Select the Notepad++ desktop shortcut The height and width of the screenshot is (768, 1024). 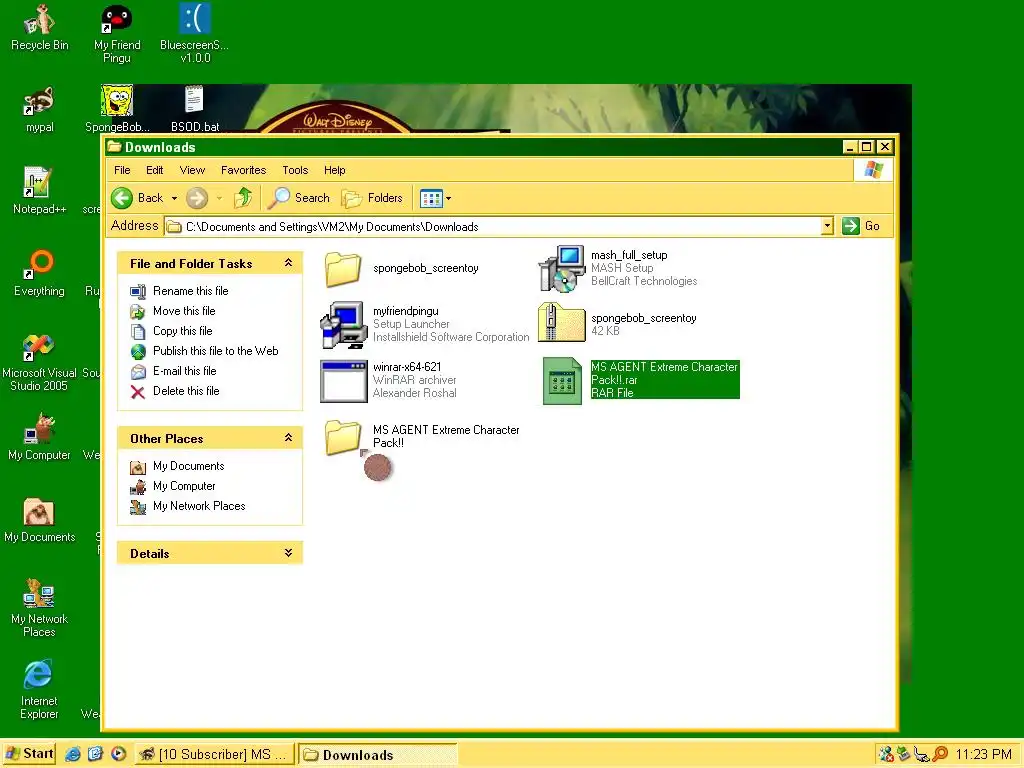pos(39,191)
